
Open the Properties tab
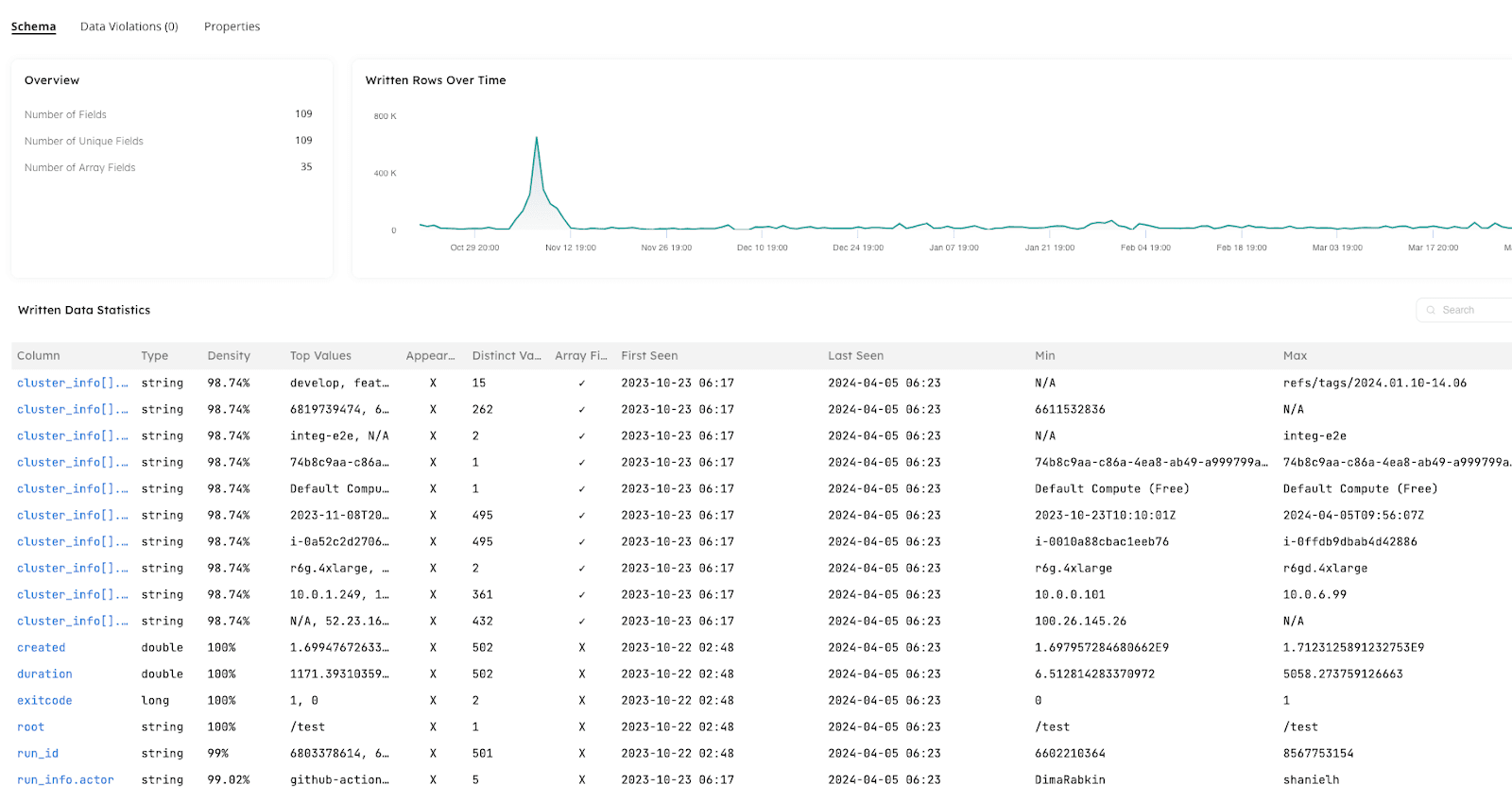click(232, 26)
